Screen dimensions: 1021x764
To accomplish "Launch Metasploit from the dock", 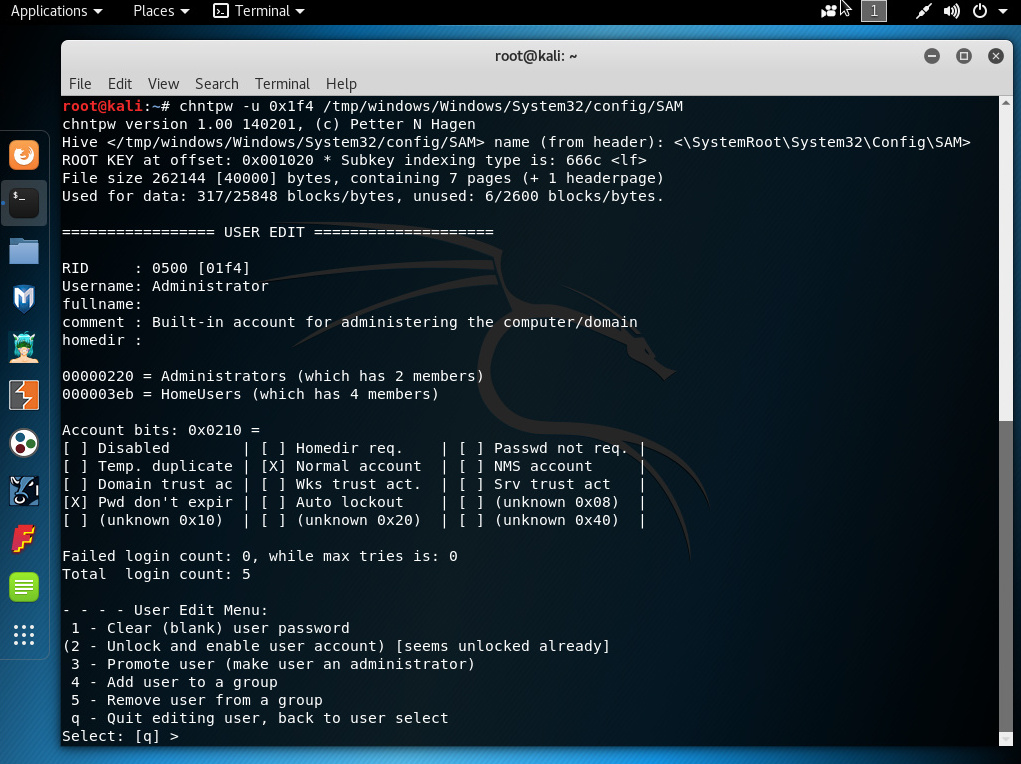I will 24,298.
